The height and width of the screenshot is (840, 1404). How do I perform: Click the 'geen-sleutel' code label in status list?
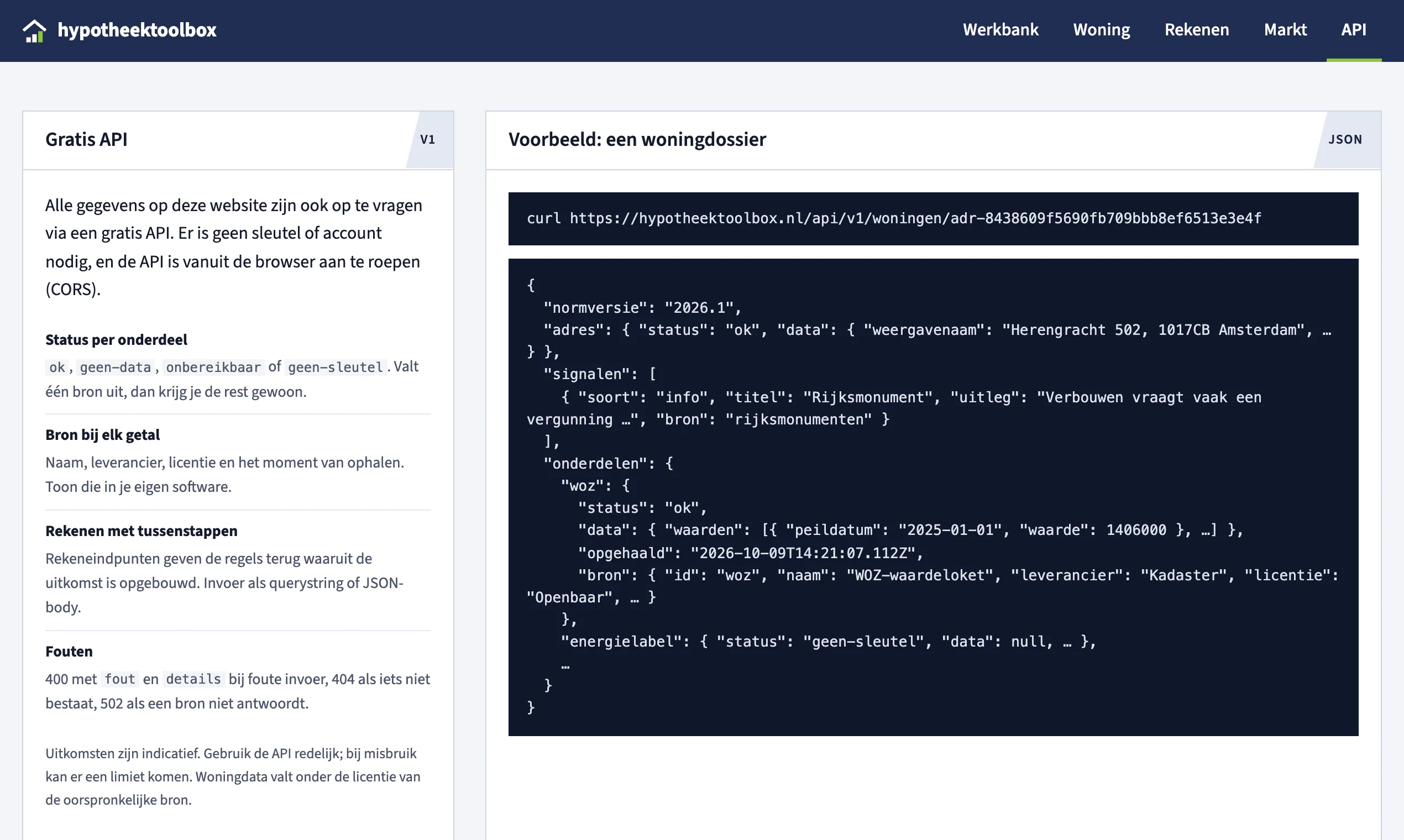point(336,368)
